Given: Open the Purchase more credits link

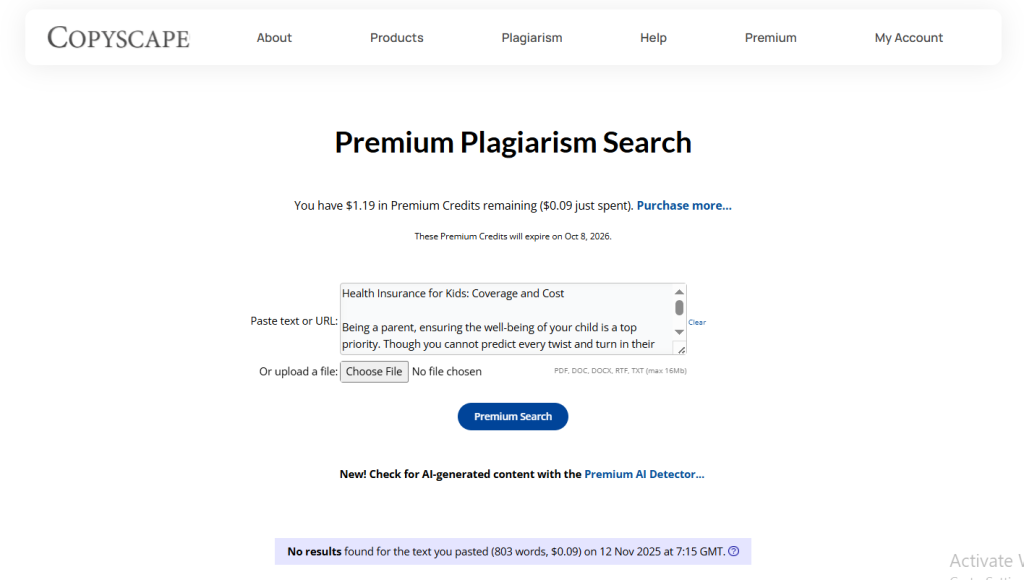Looking at the screenshot, I should click(684, 206).
